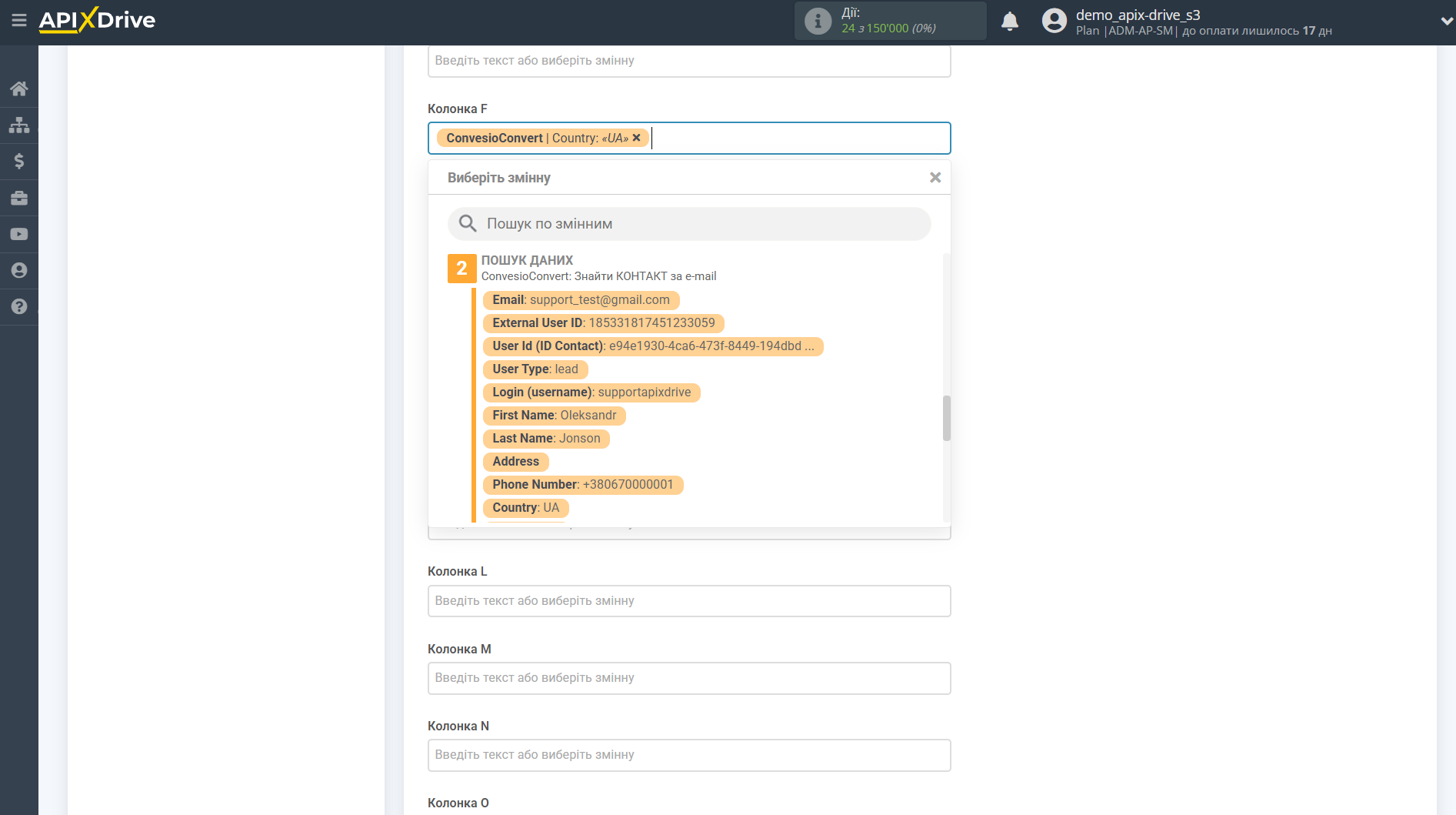
Task: Choose the First Name Oleksandr variable
Action: (x=554, y=416)
